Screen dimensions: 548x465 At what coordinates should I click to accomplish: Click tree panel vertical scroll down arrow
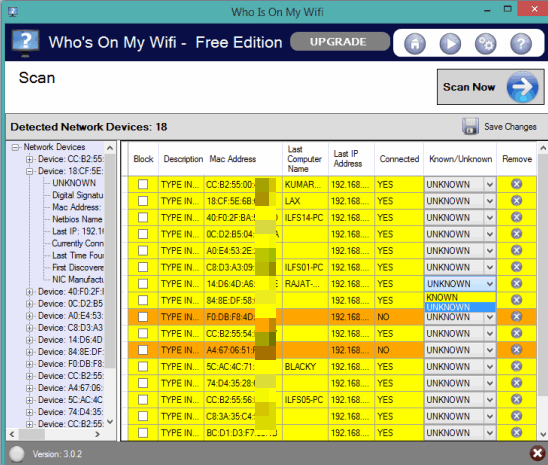[x=110, y=422]
